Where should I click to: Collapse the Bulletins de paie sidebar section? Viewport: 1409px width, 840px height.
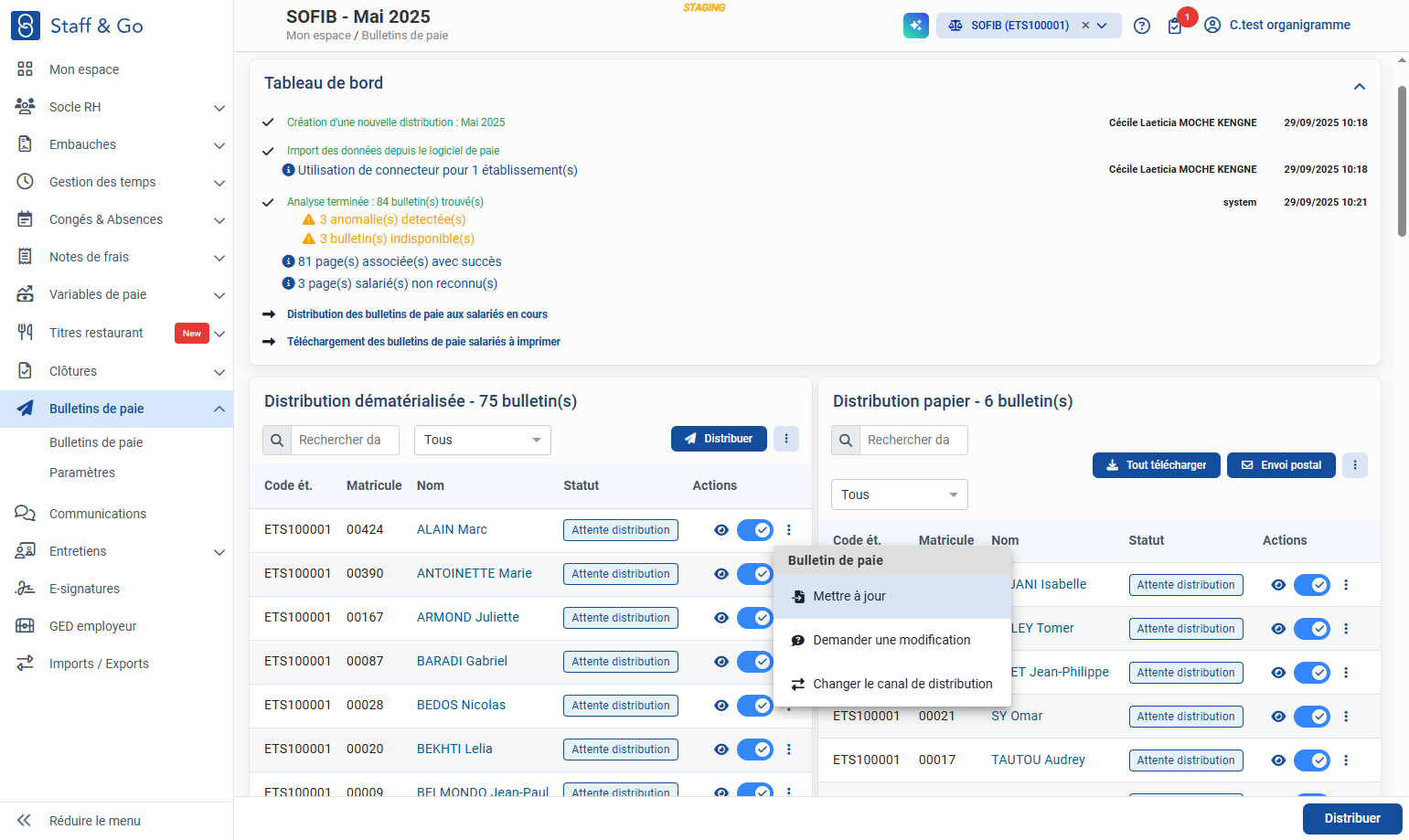coord(219,409)
